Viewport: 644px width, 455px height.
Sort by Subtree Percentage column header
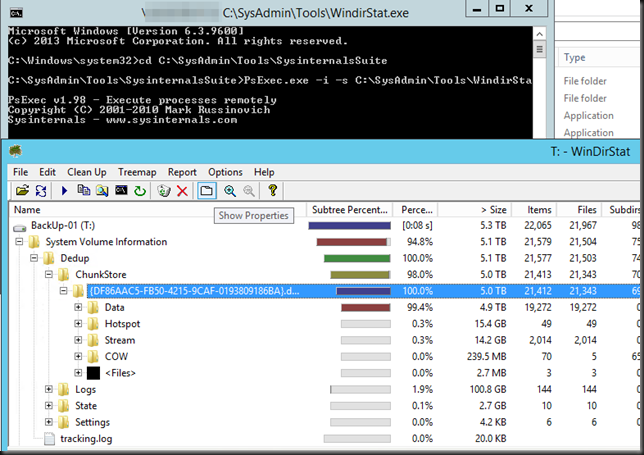tap(350, 210)
